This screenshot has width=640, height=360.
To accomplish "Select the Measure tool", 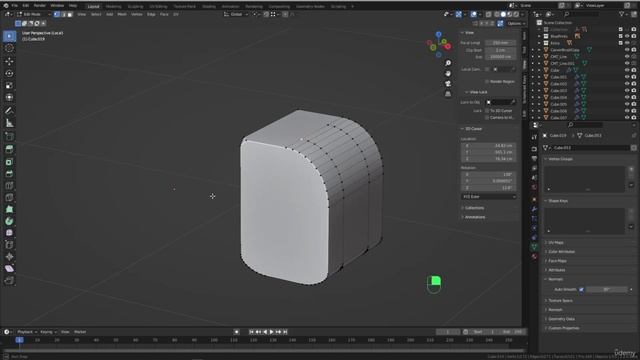I will tap(9, 123).
